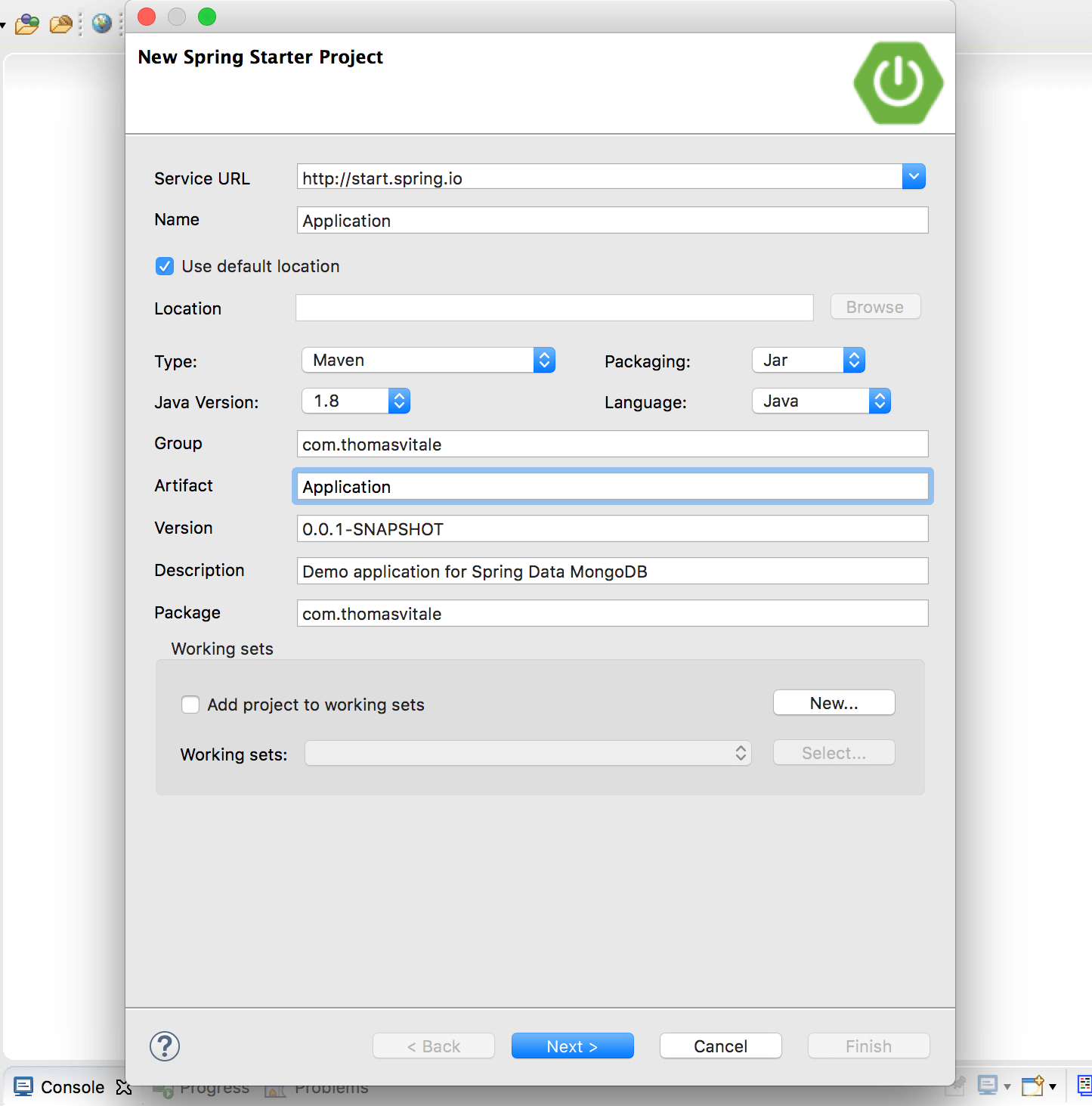Click the help question mark icon
1092x1106 pixels.
click(165, 1046)
